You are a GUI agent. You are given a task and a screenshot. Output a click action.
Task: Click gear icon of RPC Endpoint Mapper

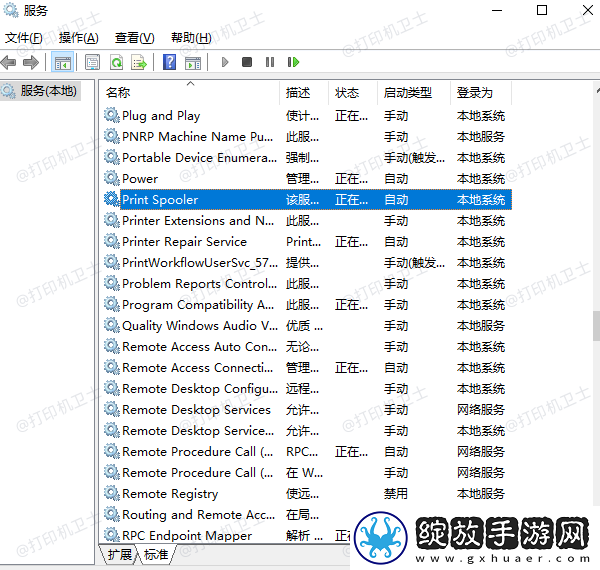click(112, 535)
